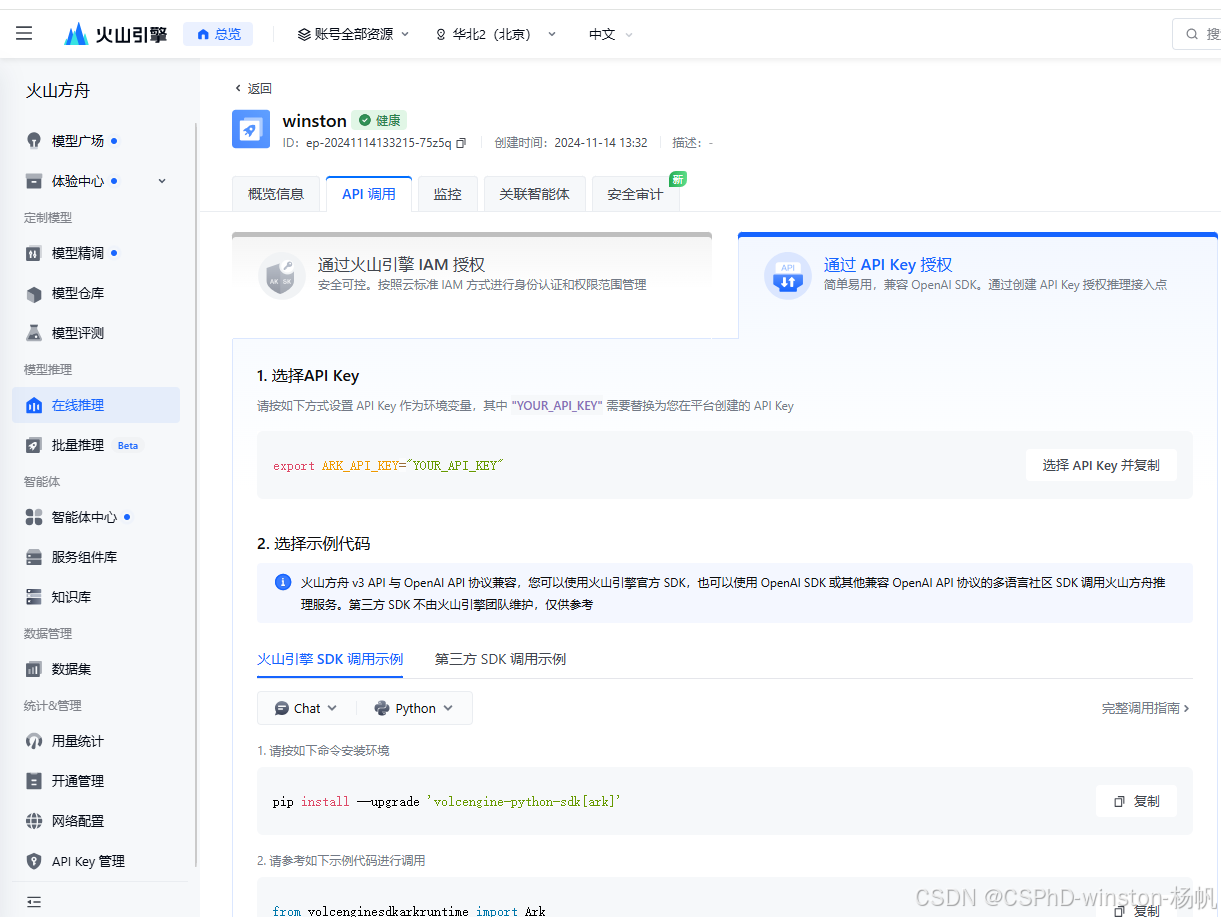Switch to 火山引擎 SDK 调用示例 tab
The image size is (1221, 917).
(330, 659)
